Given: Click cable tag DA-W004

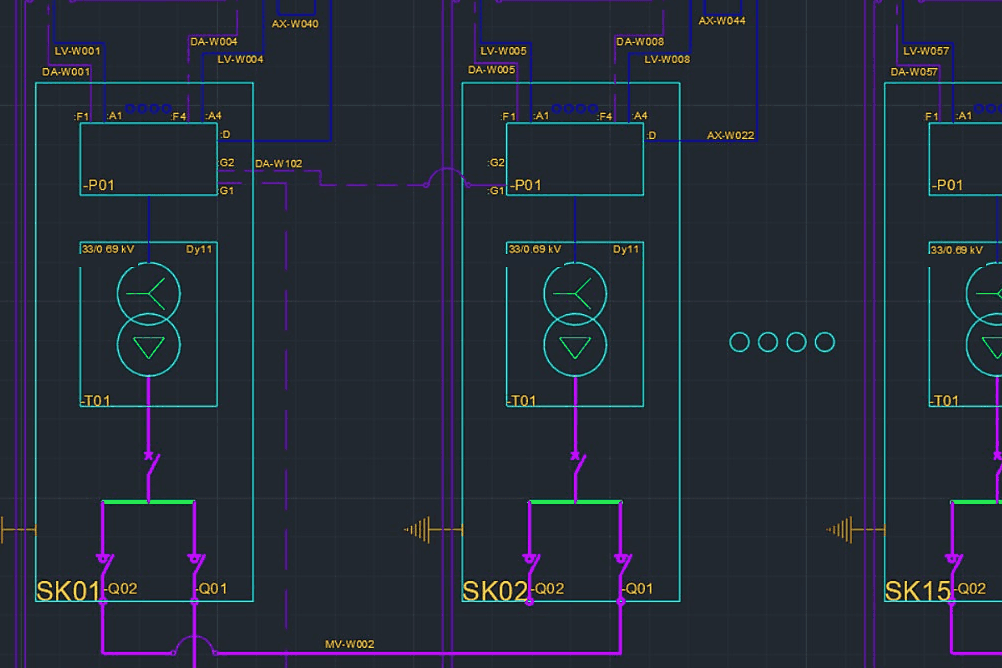Looking at the screenshot, I should tap(213, 42).
